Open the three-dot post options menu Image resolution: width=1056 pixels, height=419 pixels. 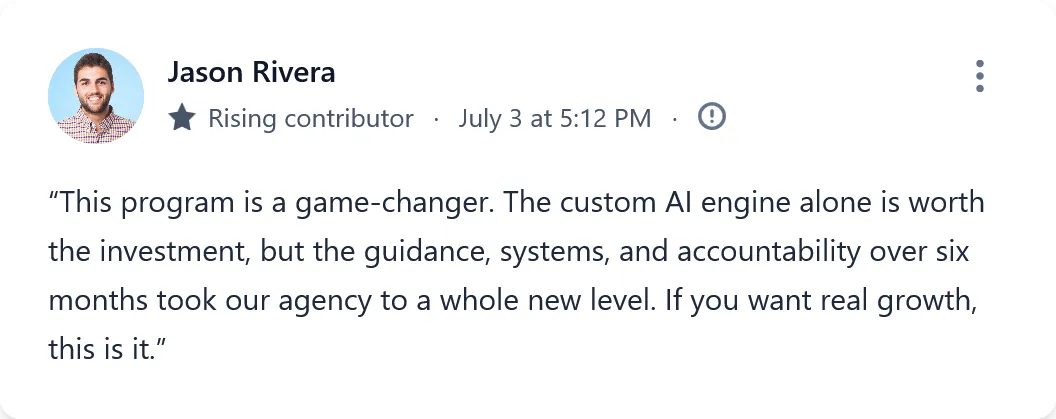[x=979, y=76]
